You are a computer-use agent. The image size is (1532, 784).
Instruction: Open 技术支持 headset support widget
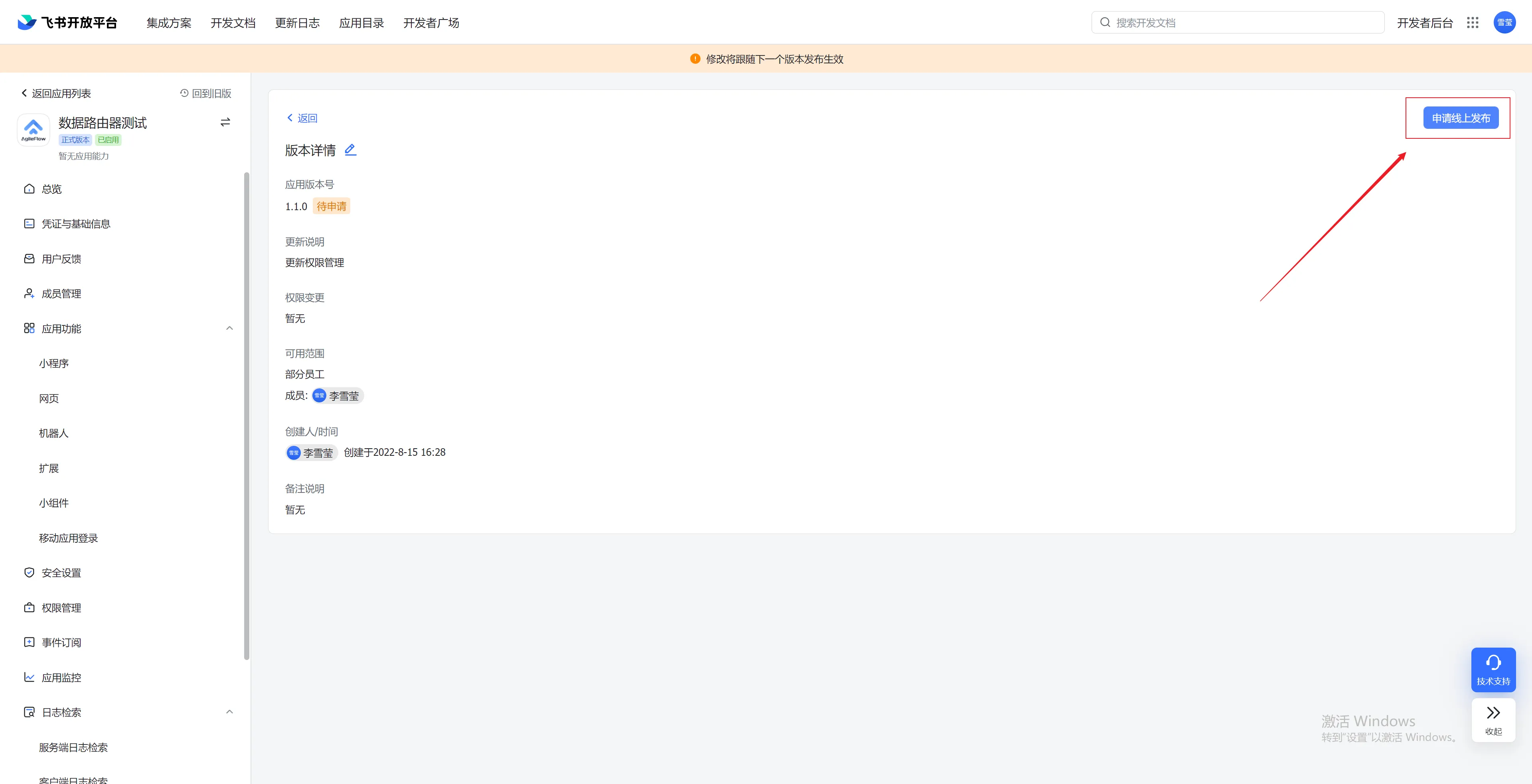[1493, 669]
